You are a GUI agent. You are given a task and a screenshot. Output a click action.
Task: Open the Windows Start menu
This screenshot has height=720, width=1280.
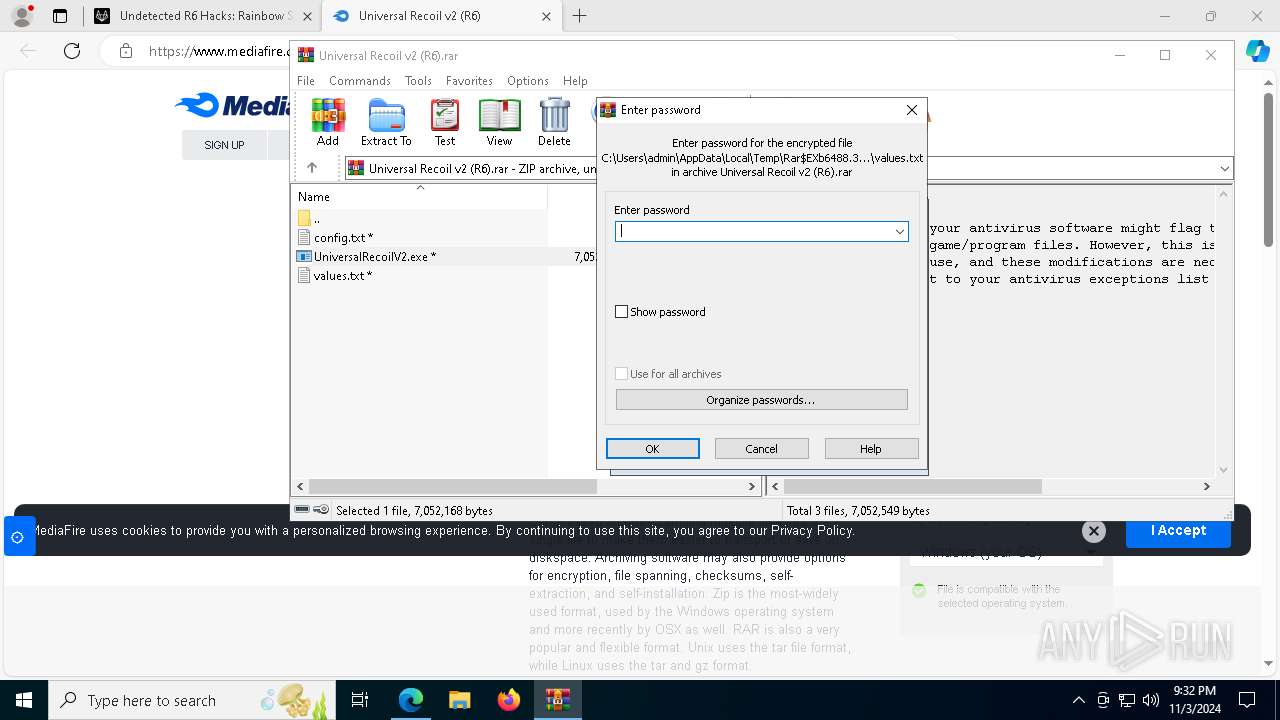tap(24, 700)
